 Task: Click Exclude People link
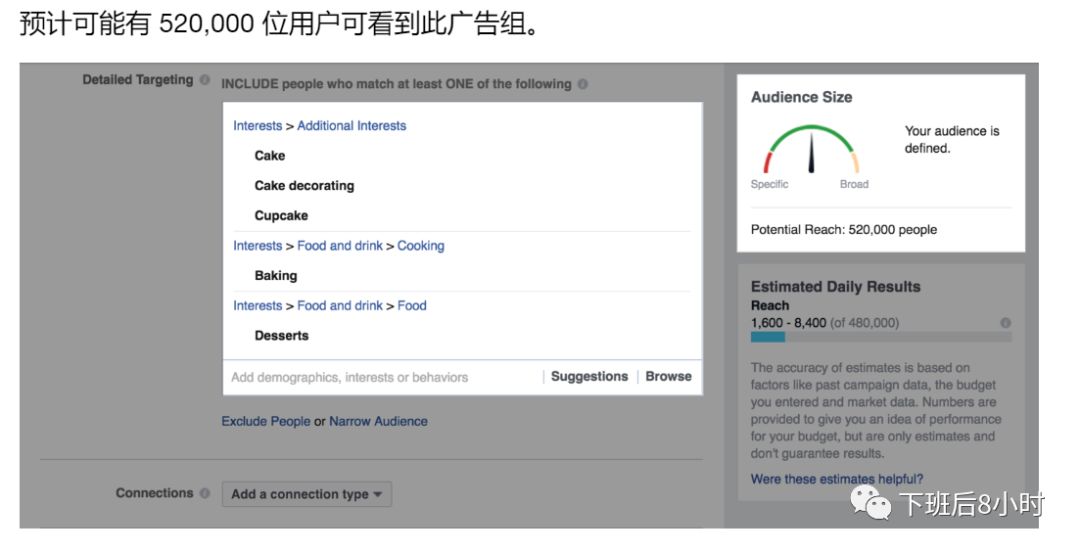tap(266, 421)
